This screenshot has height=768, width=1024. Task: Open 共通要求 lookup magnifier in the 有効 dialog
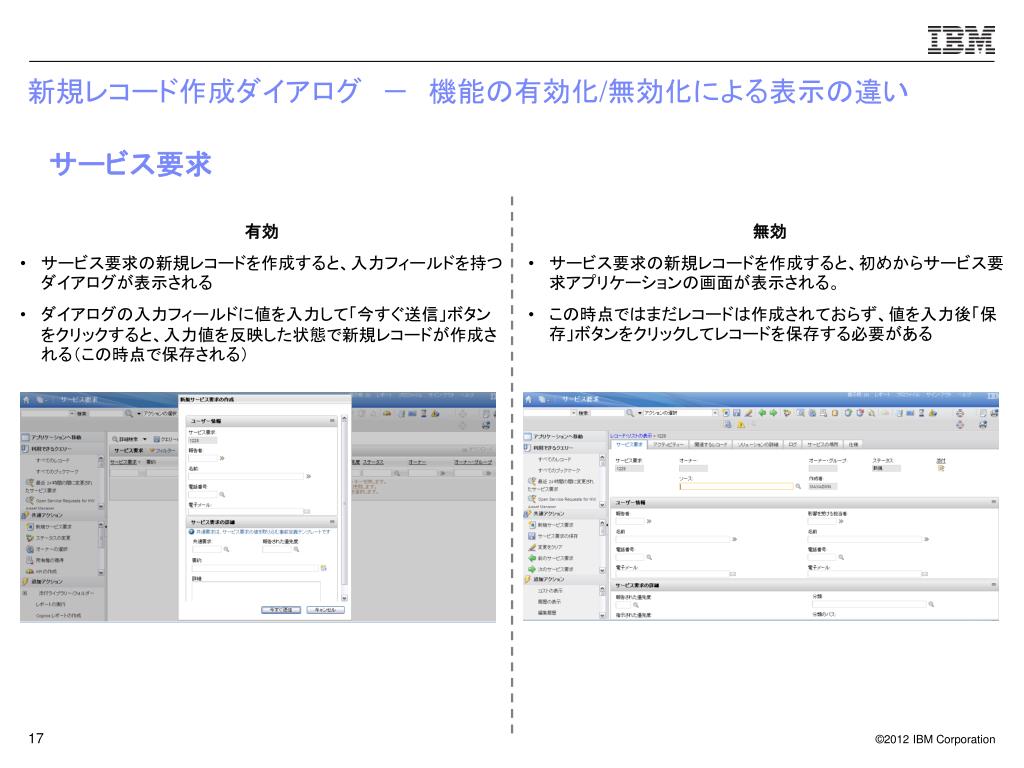point(226,549)
